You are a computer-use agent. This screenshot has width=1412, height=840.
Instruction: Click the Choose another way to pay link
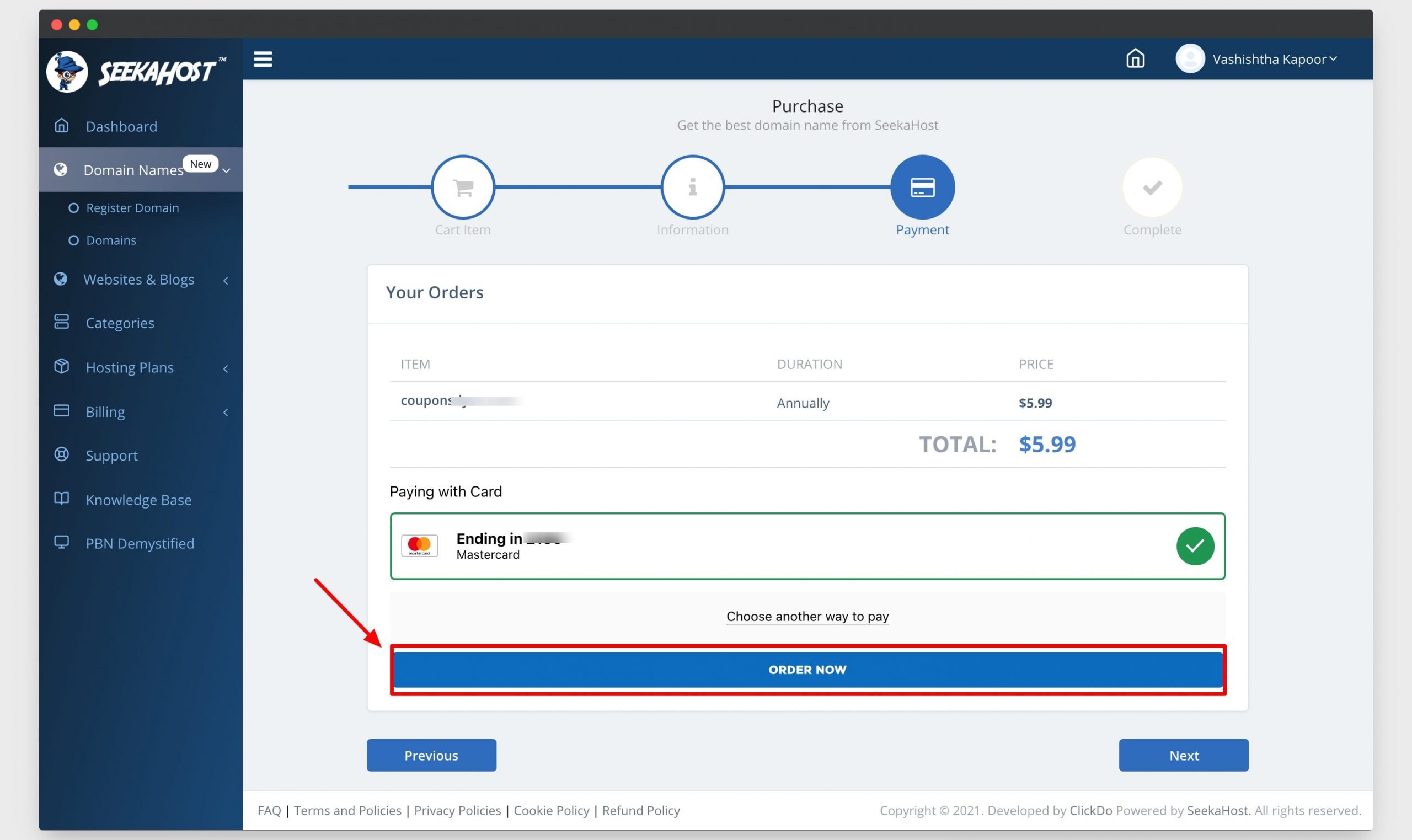808,616
